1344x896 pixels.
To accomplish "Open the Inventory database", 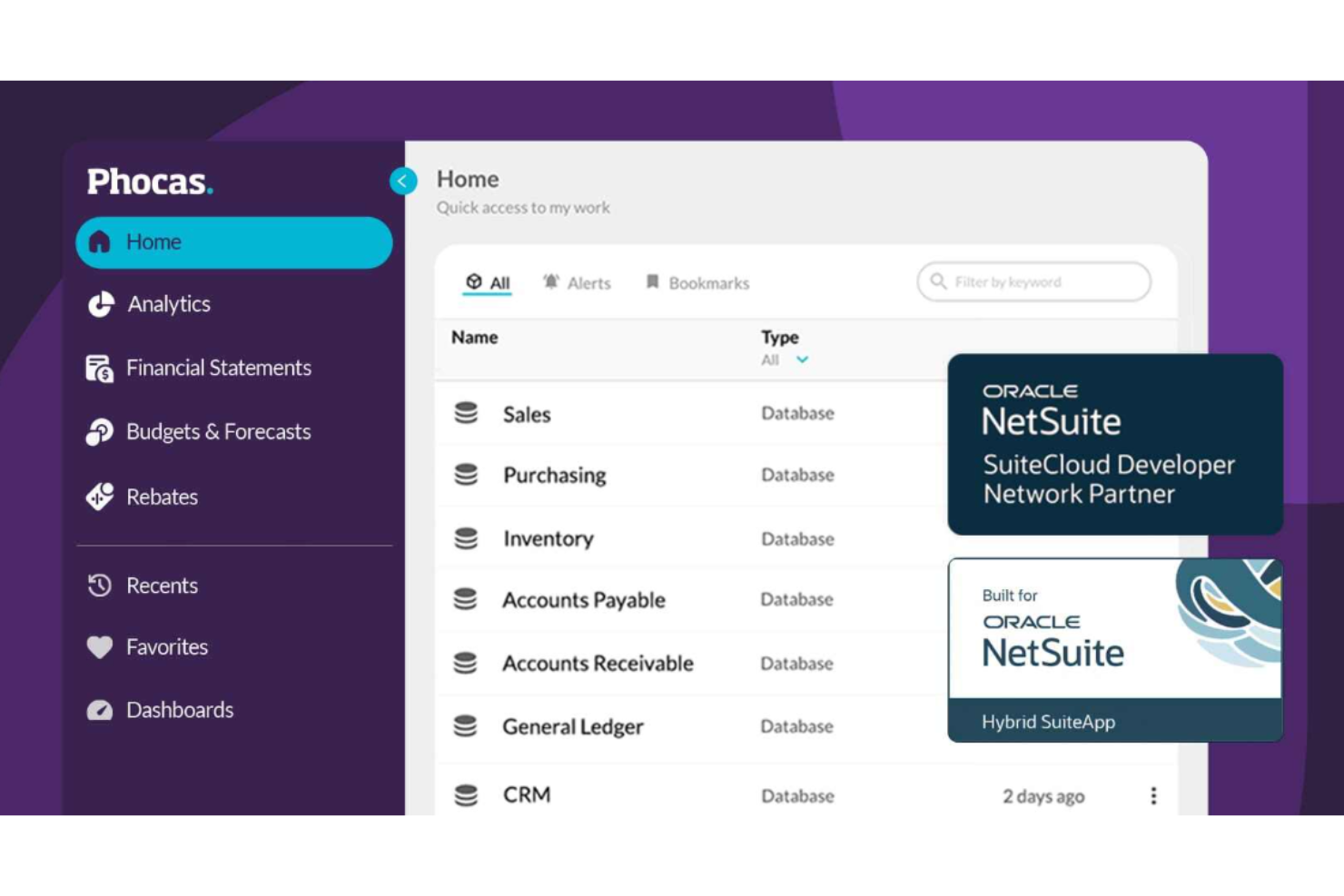I will point(548,539).
